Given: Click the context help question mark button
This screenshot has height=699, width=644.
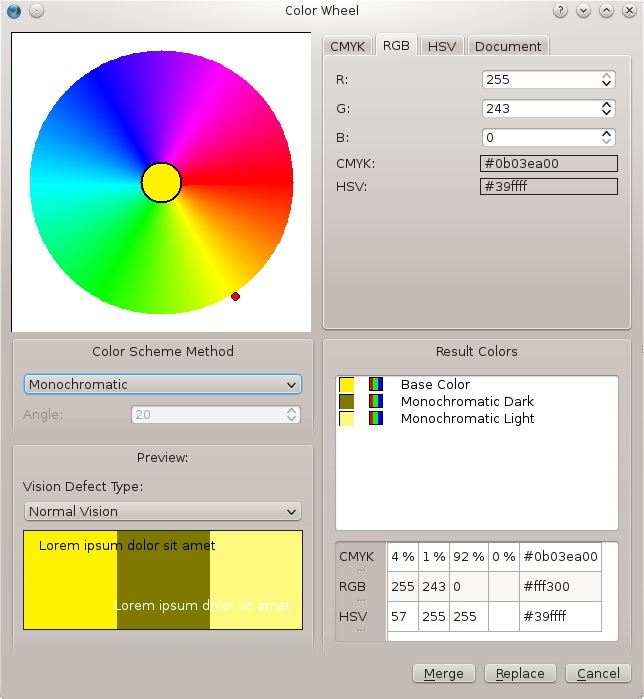Looking at the screenshot, I should coord(560,11).
